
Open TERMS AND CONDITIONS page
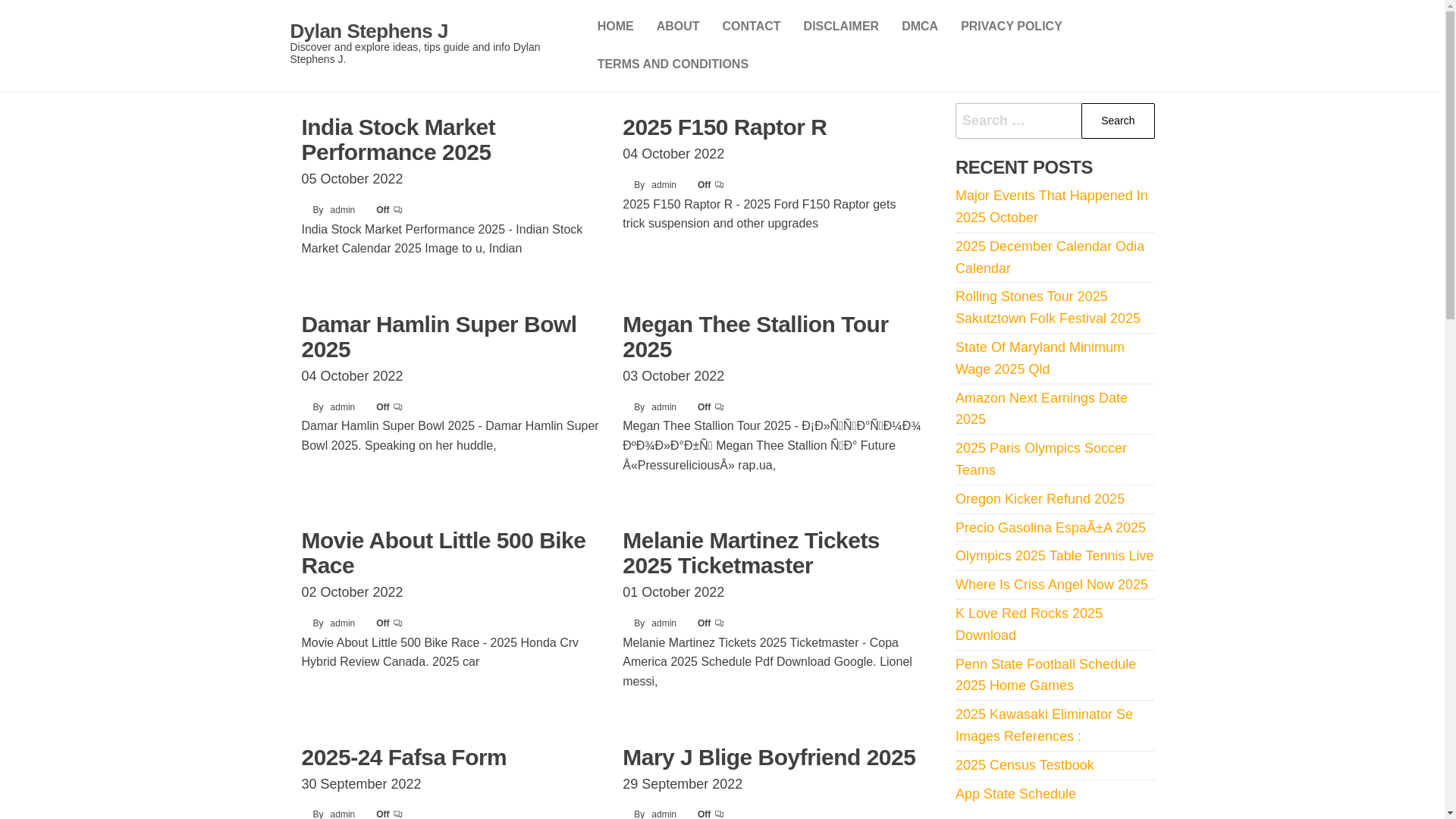(673, 64)
